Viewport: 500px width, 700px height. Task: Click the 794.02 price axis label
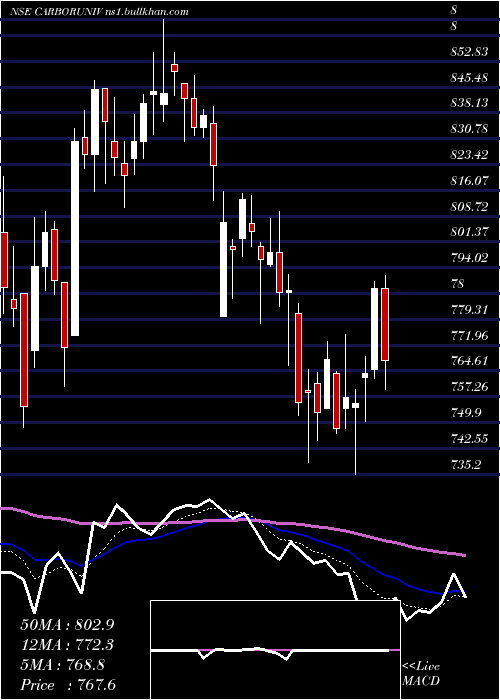tap(469, 258)
